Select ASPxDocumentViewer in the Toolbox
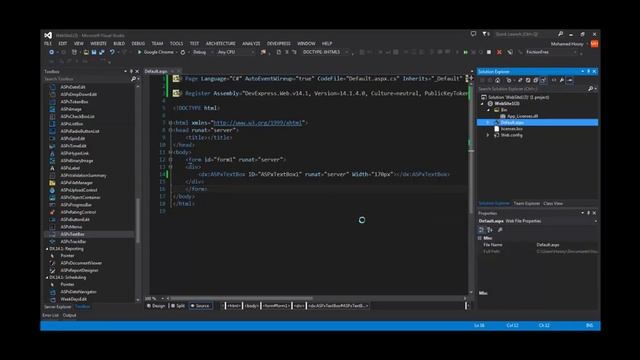 pyautogui.click(x=81, y=263)
